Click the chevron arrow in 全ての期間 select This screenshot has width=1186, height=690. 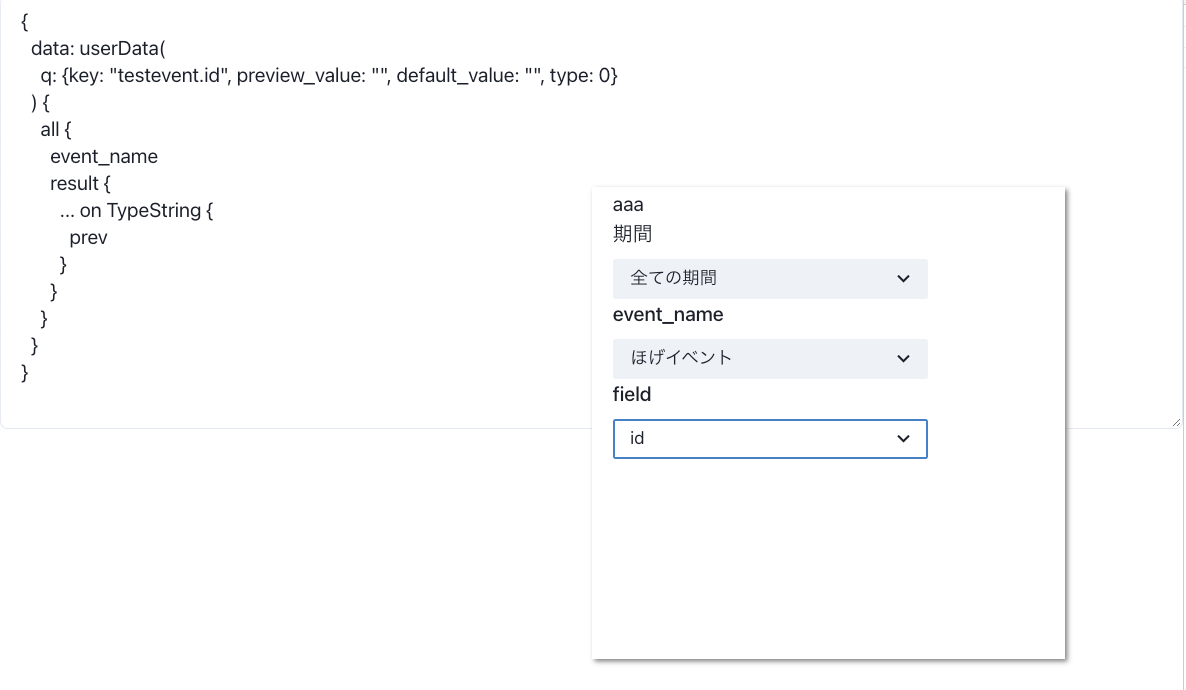904,279
